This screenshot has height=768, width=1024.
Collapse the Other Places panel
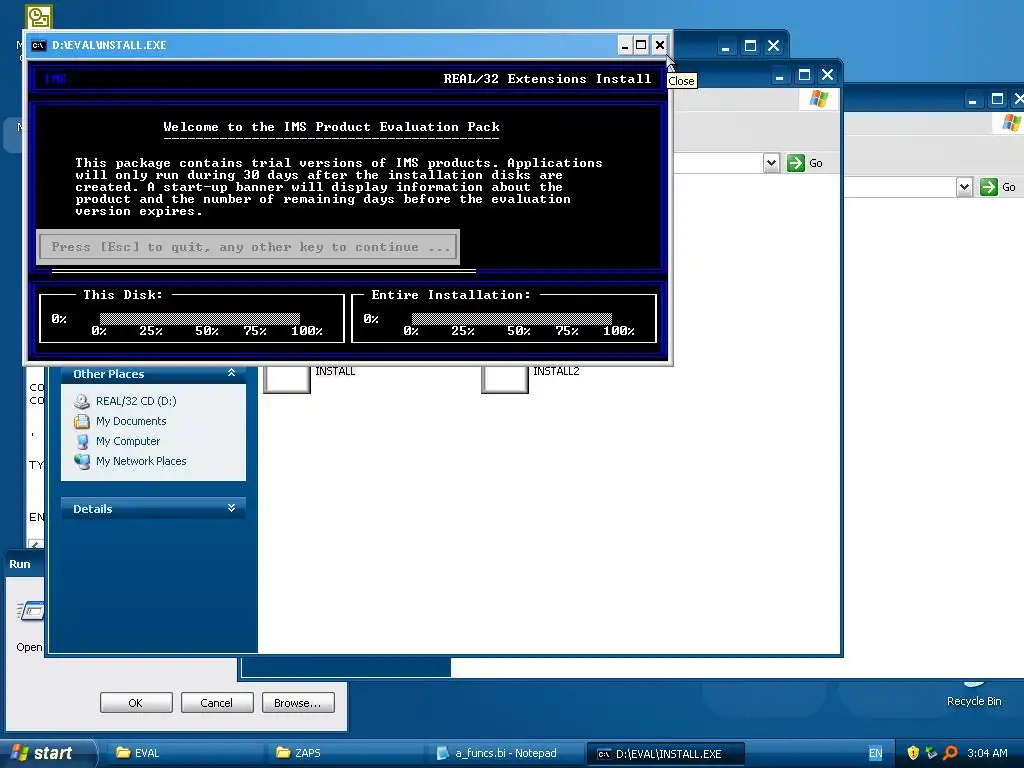[x=231, y=373]
